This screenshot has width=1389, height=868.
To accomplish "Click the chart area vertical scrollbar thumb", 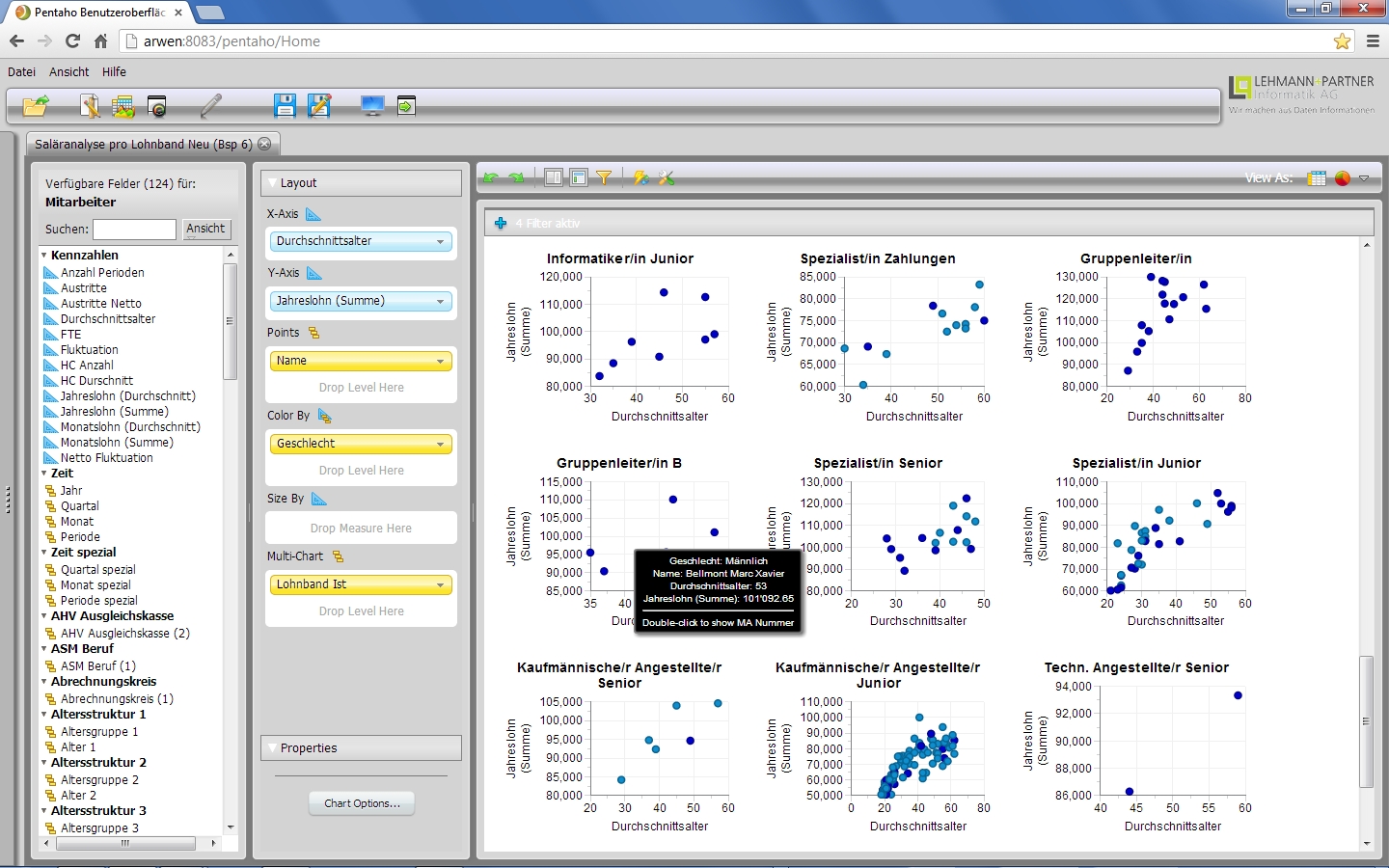I will tap(1366, 721).
